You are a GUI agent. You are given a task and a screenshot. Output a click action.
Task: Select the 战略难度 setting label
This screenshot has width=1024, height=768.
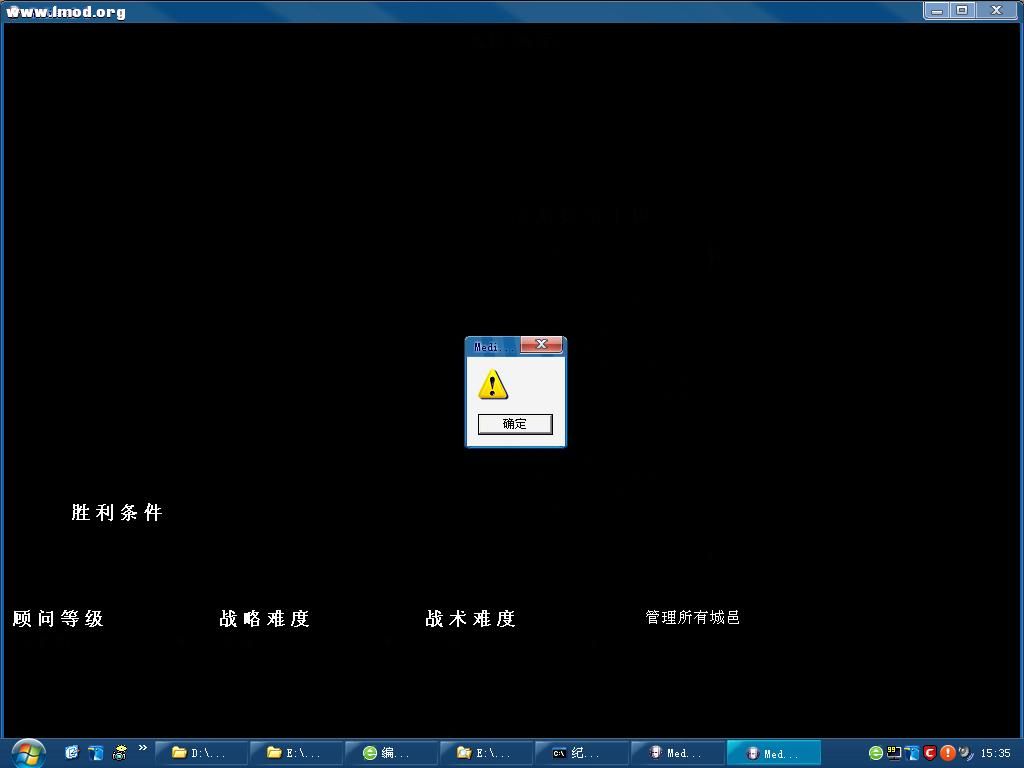[265, 619]
